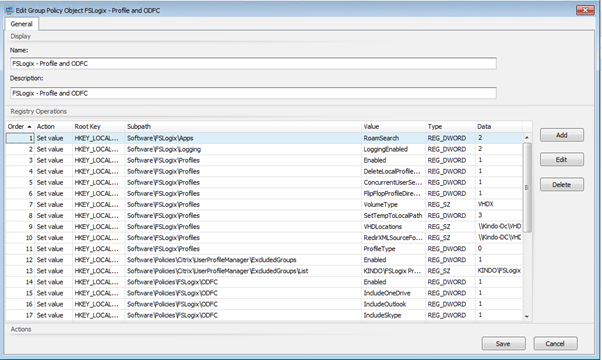This screenshot has width=602, height=360.
Task: Click the scroll up arrow of the registry list
Action: 527,137
